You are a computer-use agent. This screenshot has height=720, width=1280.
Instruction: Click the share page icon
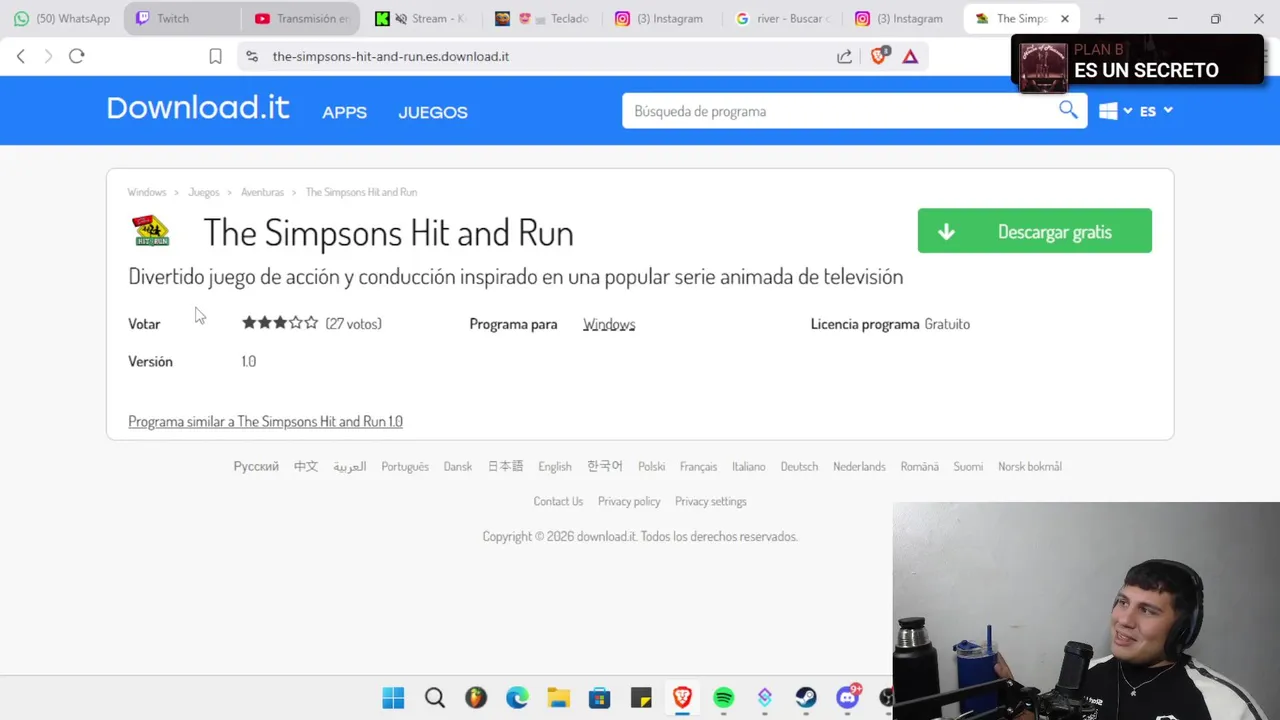(x=844, y=56)
